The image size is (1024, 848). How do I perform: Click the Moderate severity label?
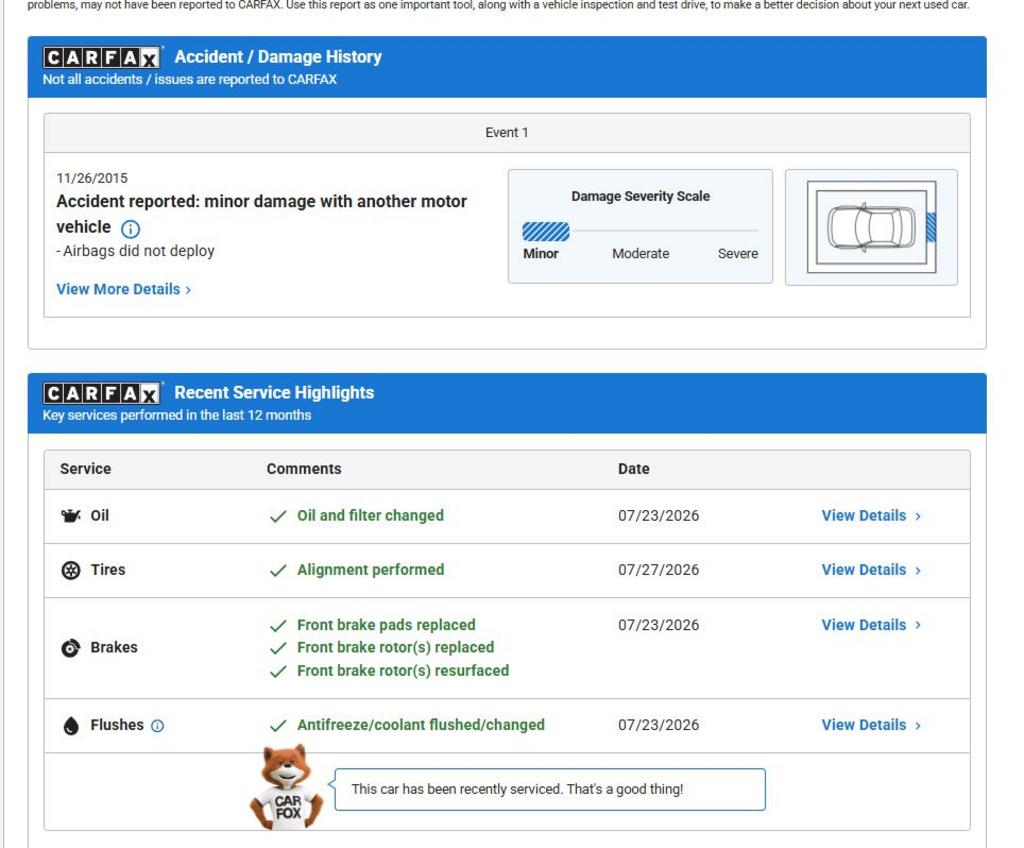pos(641,253)
